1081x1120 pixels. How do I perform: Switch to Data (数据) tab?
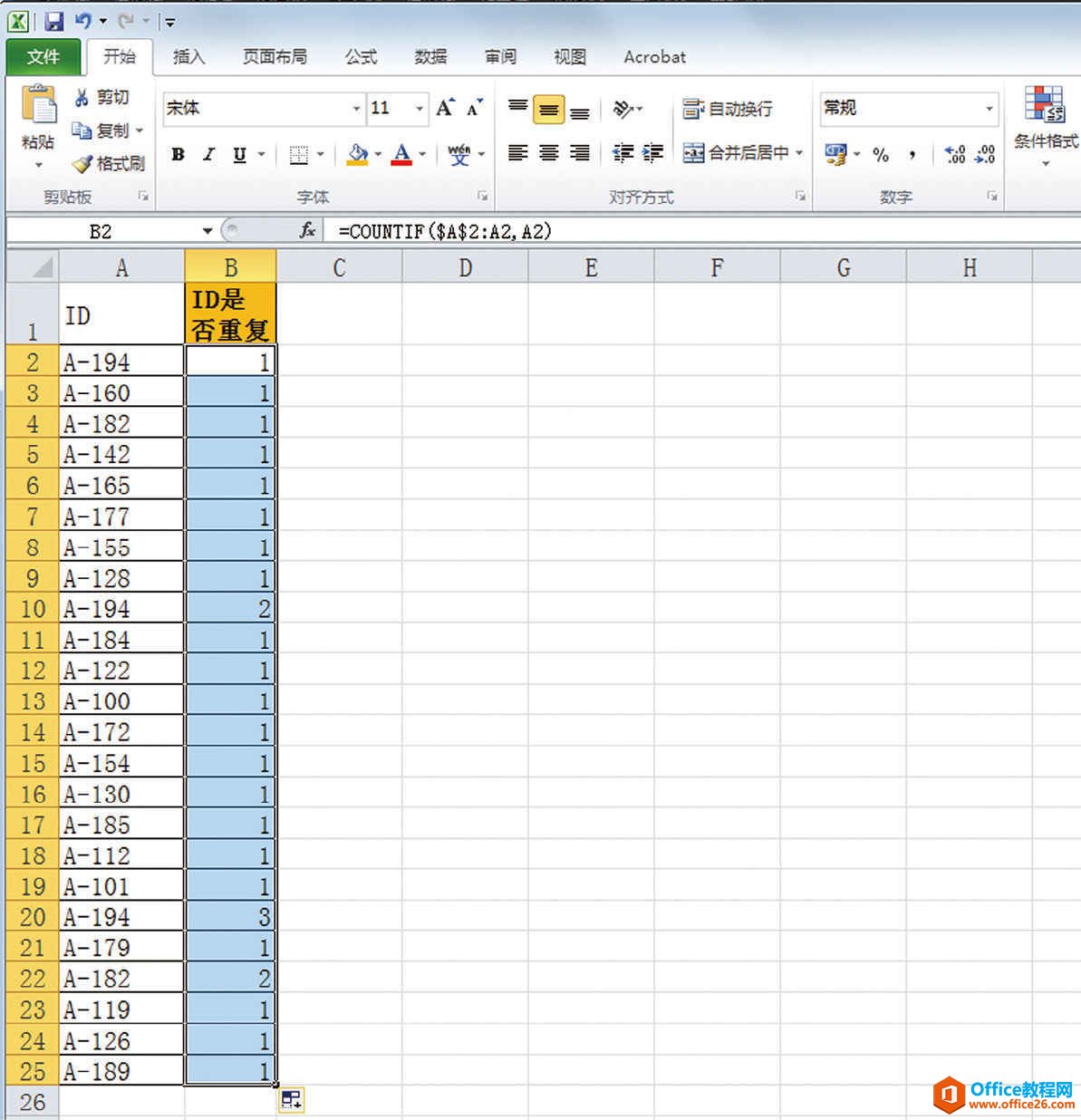(x=430, y=57)
